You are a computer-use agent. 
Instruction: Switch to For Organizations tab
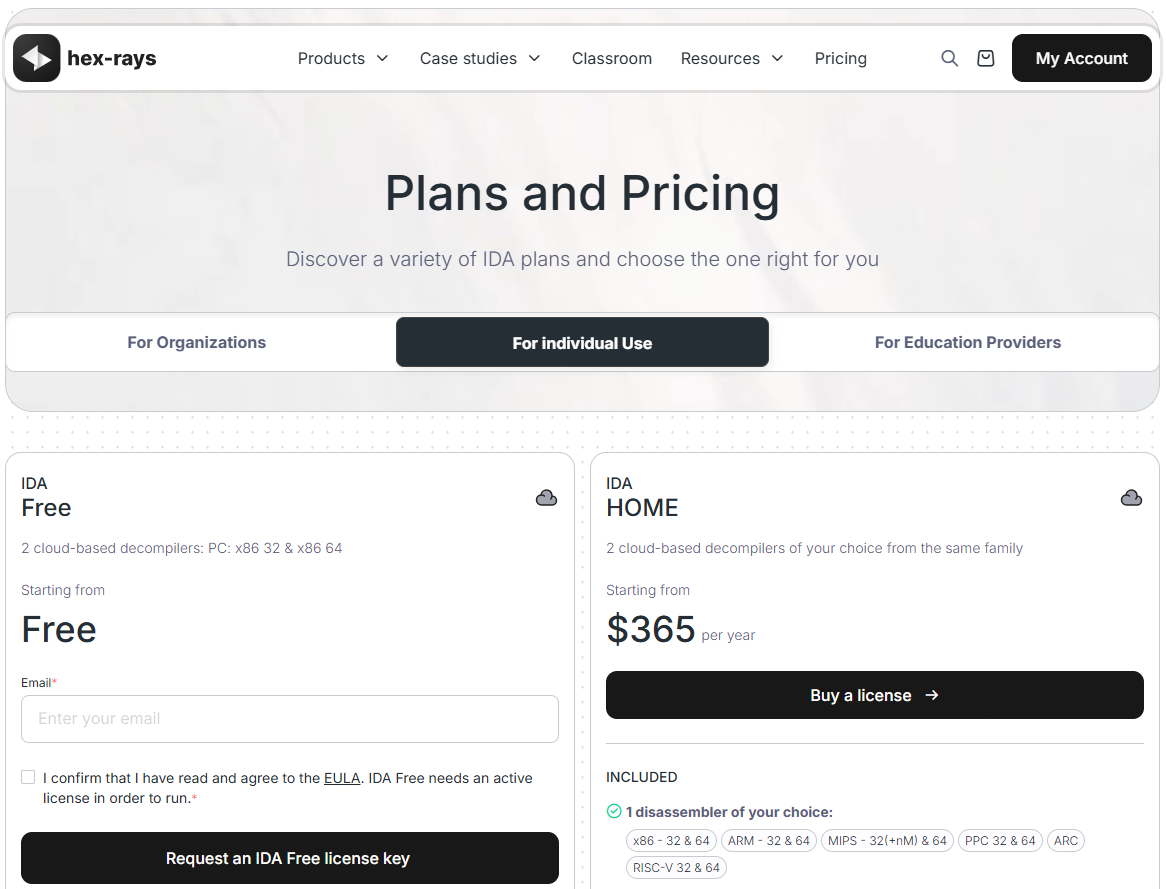pyautogui.click(x=197, y=342)
